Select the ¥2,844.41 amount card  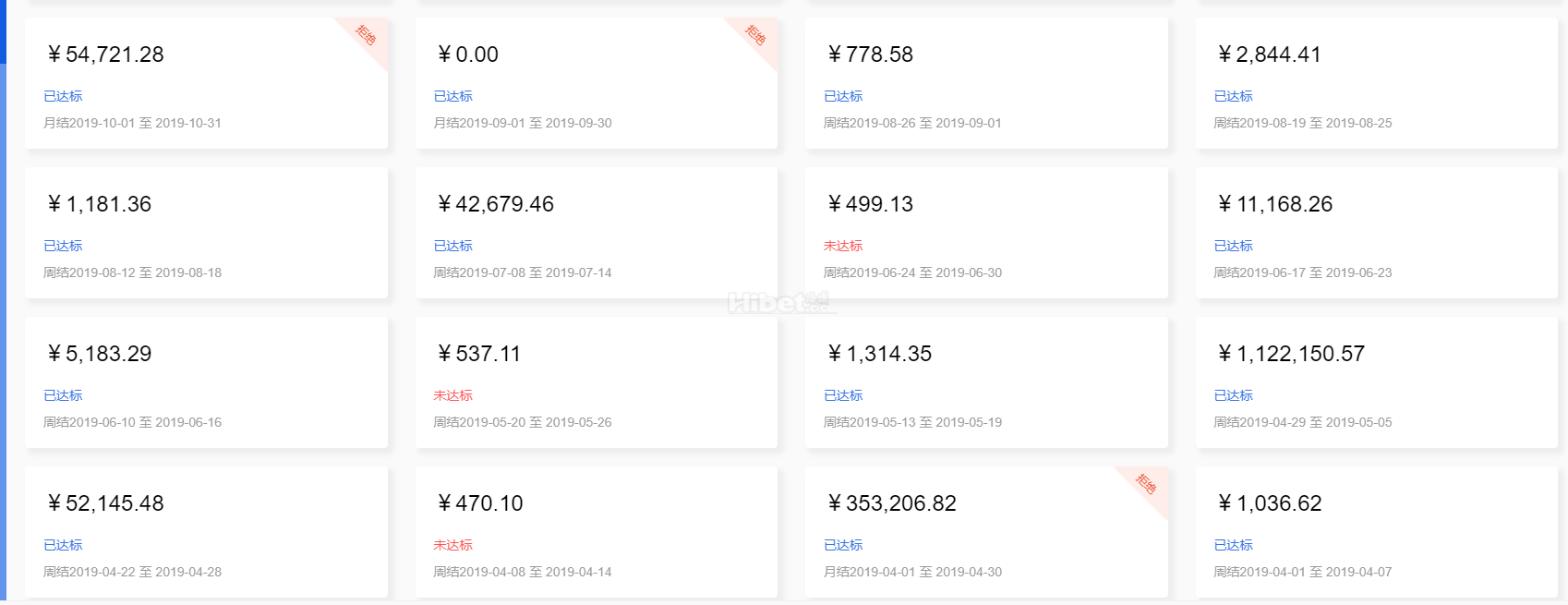pyautogui.click(x=1269, y=55)
